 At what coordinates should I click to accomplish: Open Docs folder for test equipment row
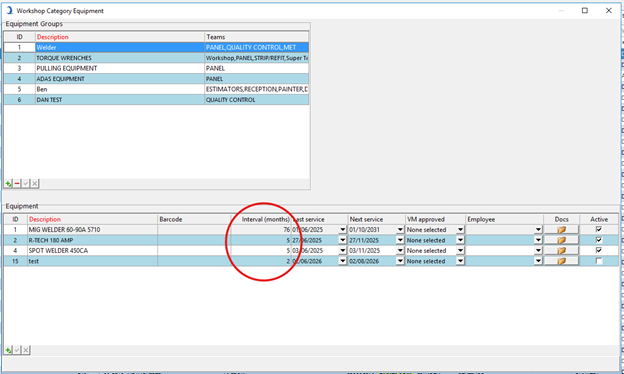click(561, 261)
